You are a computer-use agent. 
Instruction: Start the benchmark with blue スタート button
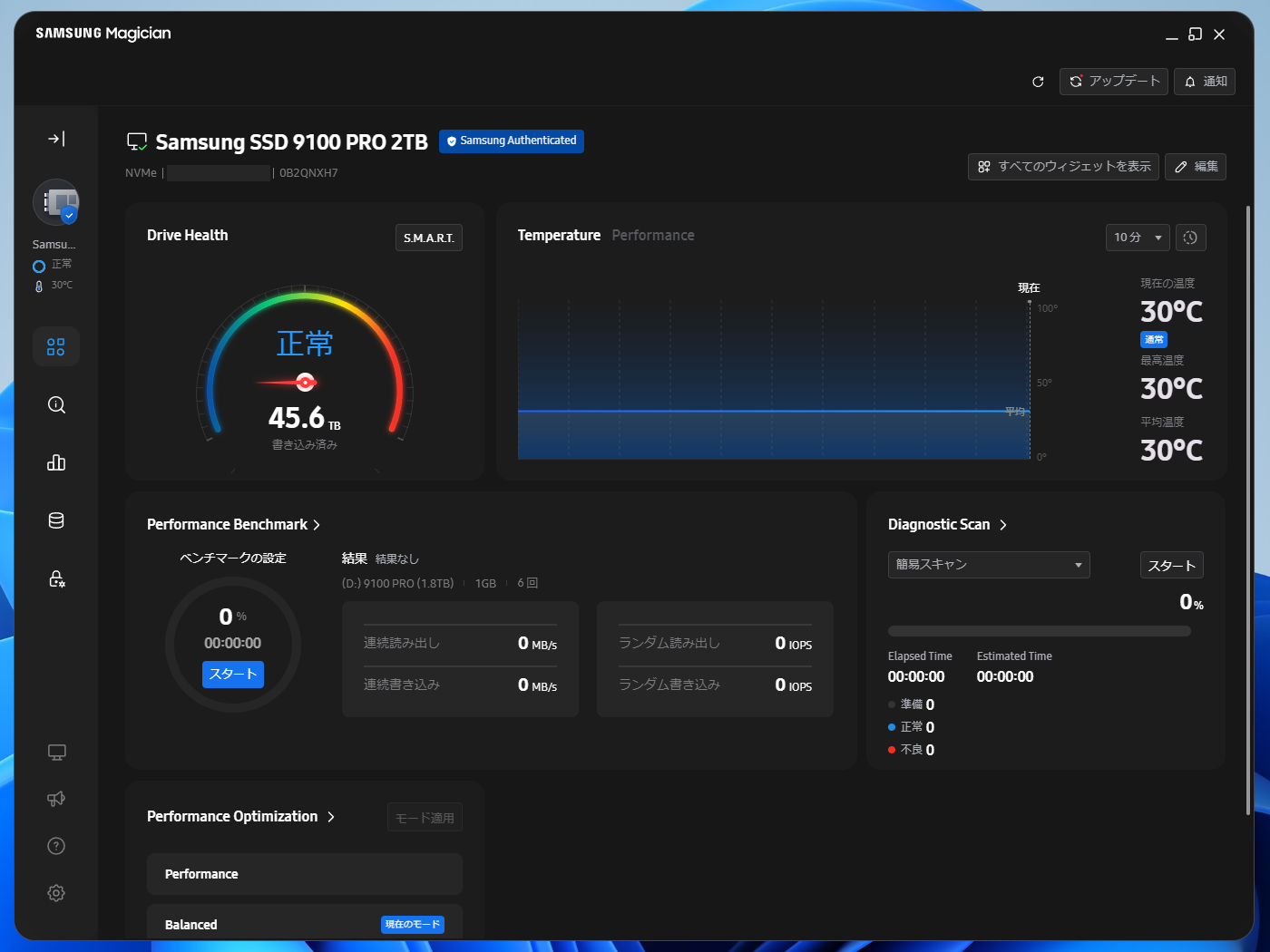[x=233, y=674]
